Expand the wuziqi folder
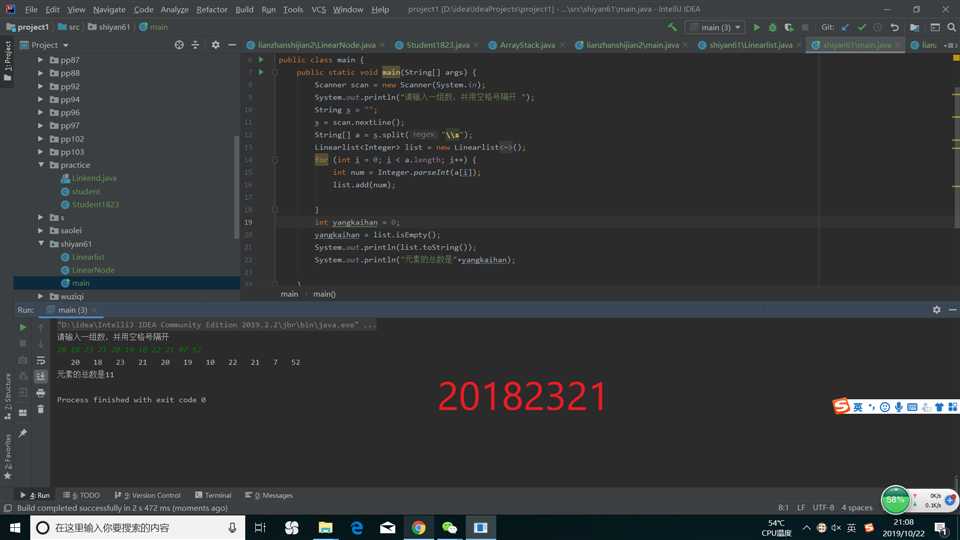 (40, 296)
